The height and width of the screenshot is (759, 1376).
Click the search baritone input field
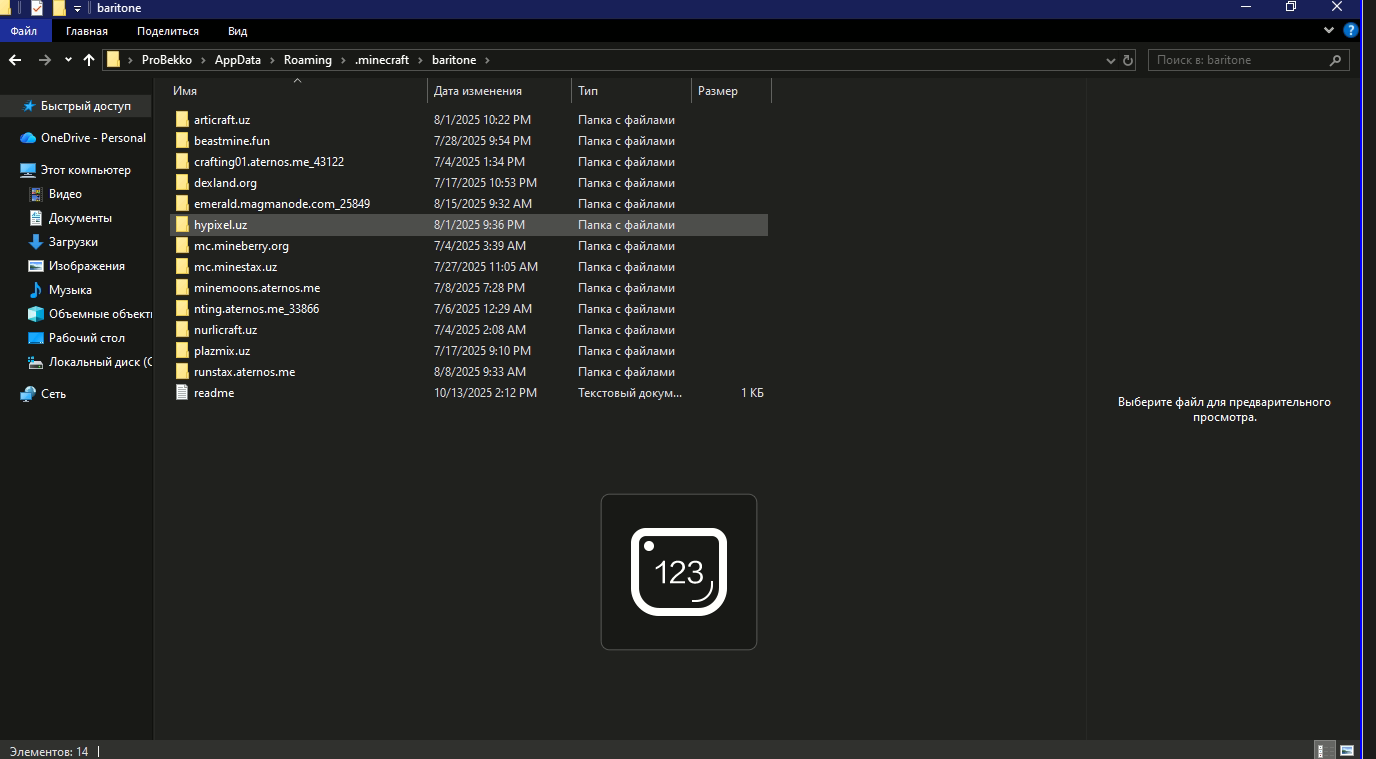click(x=1240, y=60)
